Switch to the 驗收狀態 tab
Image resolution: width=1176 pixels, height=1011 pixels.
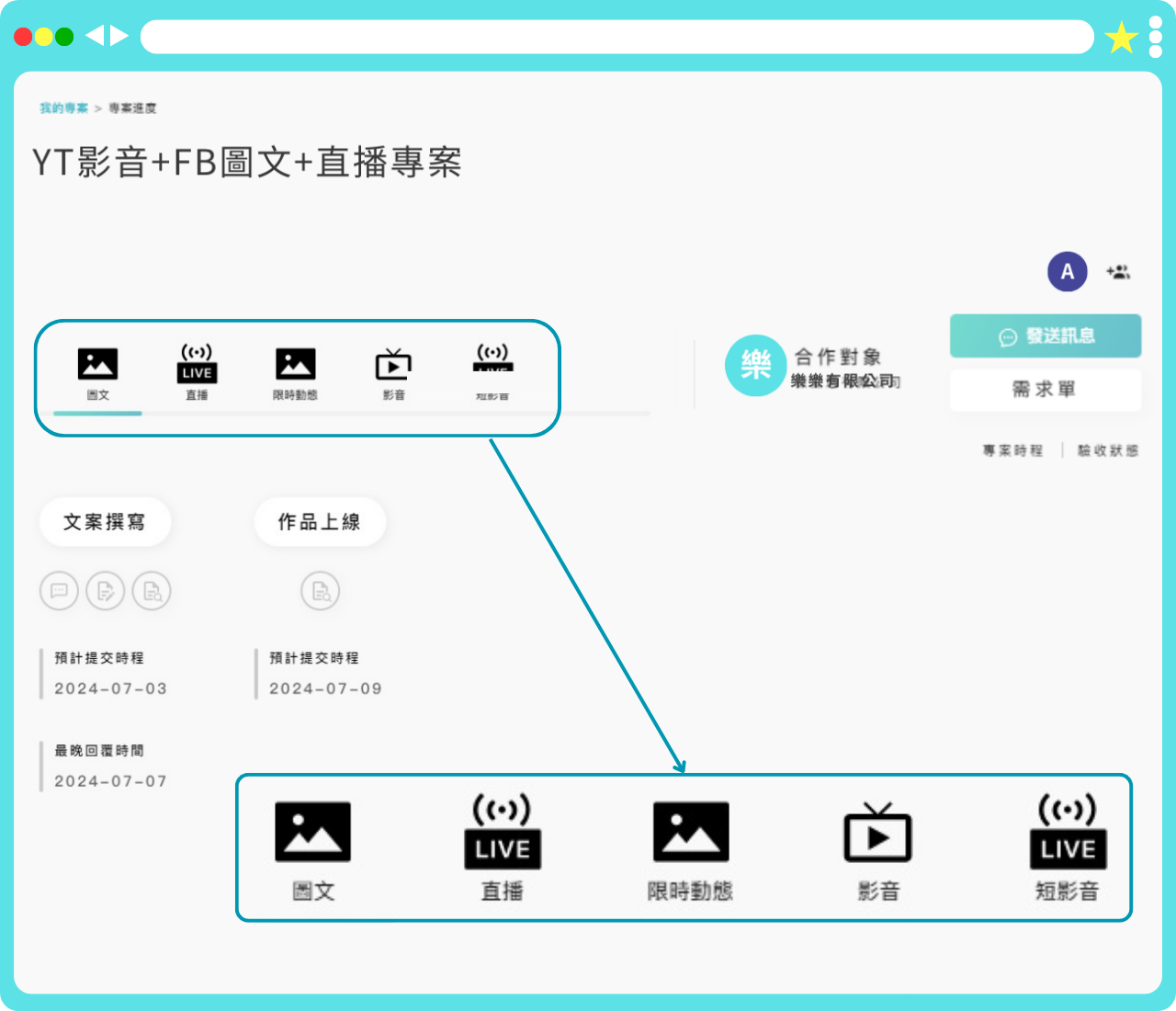click(1108, 450)
